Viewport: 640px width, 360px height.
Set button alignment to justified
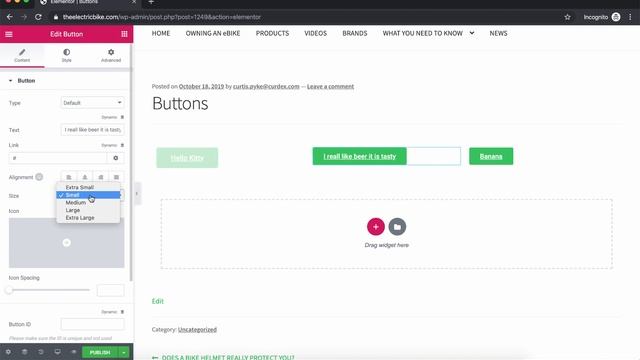pyautogui.click(x=116, y=177)
